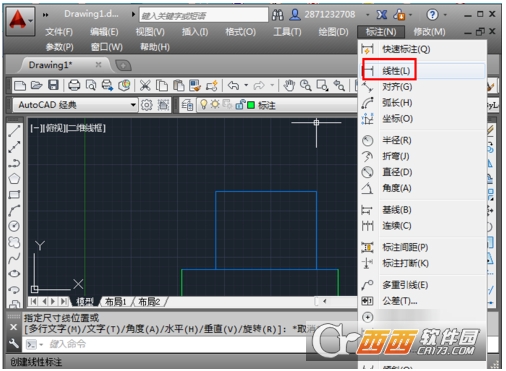Click the Paste icon in toolbar

click(x=179, y=86)
